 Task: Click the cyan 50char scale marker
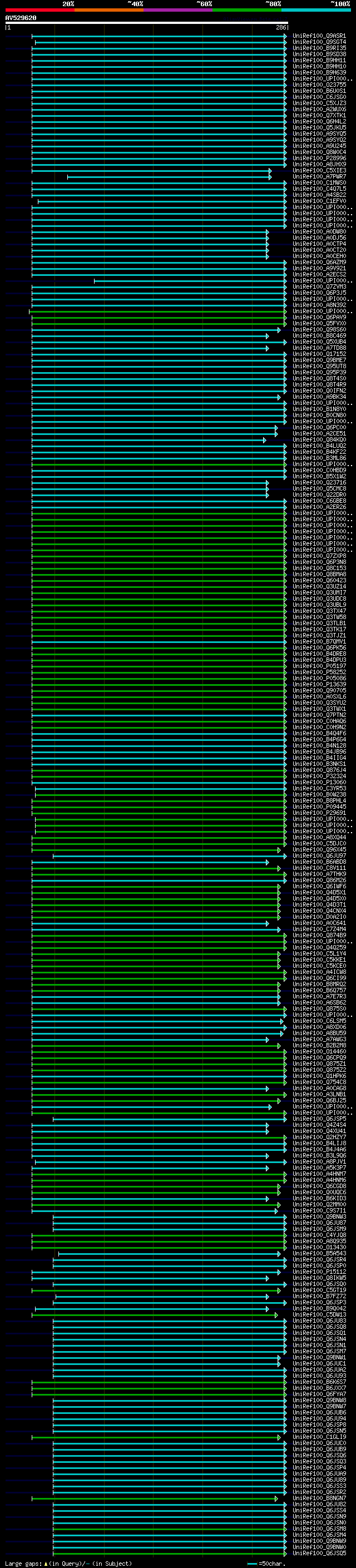pos(252,1564)
